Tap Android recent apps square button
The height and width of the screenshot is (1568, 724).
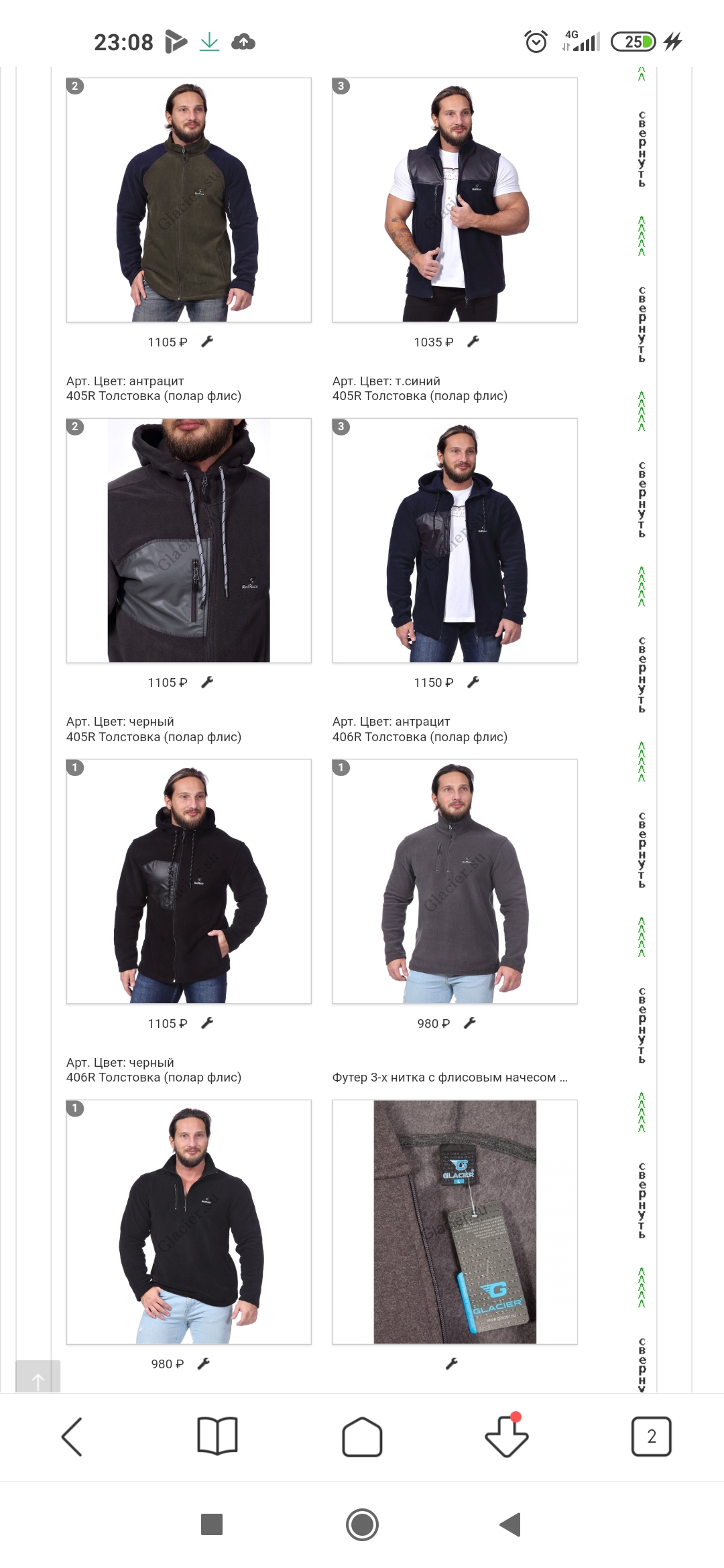click(212, 1524)
